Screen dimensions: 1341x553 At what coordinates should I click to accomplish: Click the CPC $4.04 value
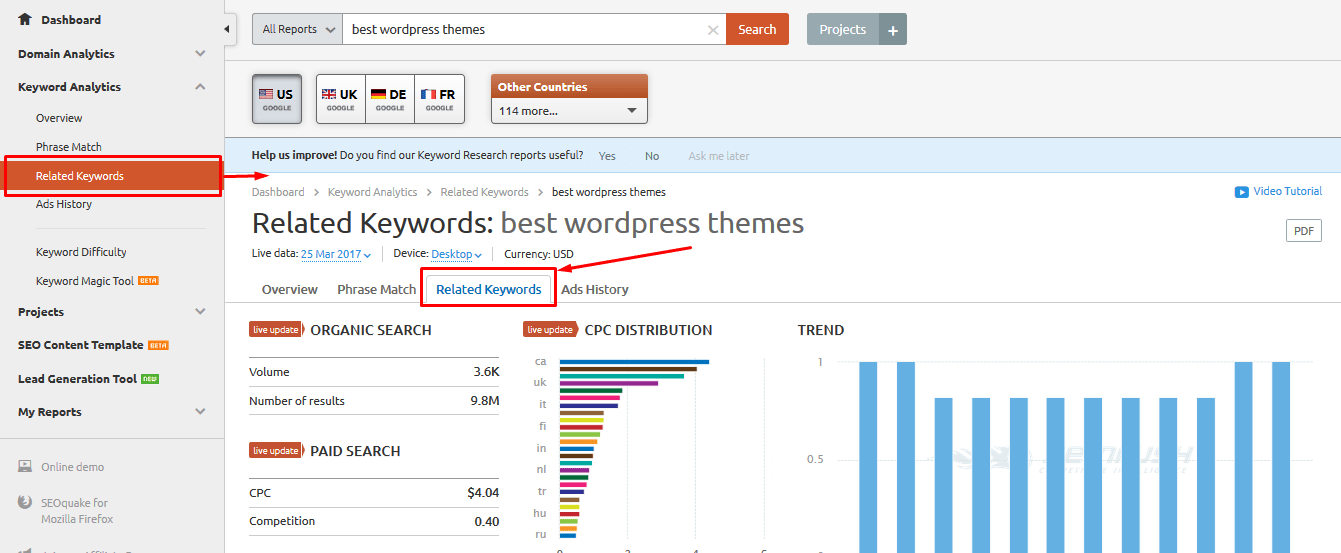pos(483,493)
